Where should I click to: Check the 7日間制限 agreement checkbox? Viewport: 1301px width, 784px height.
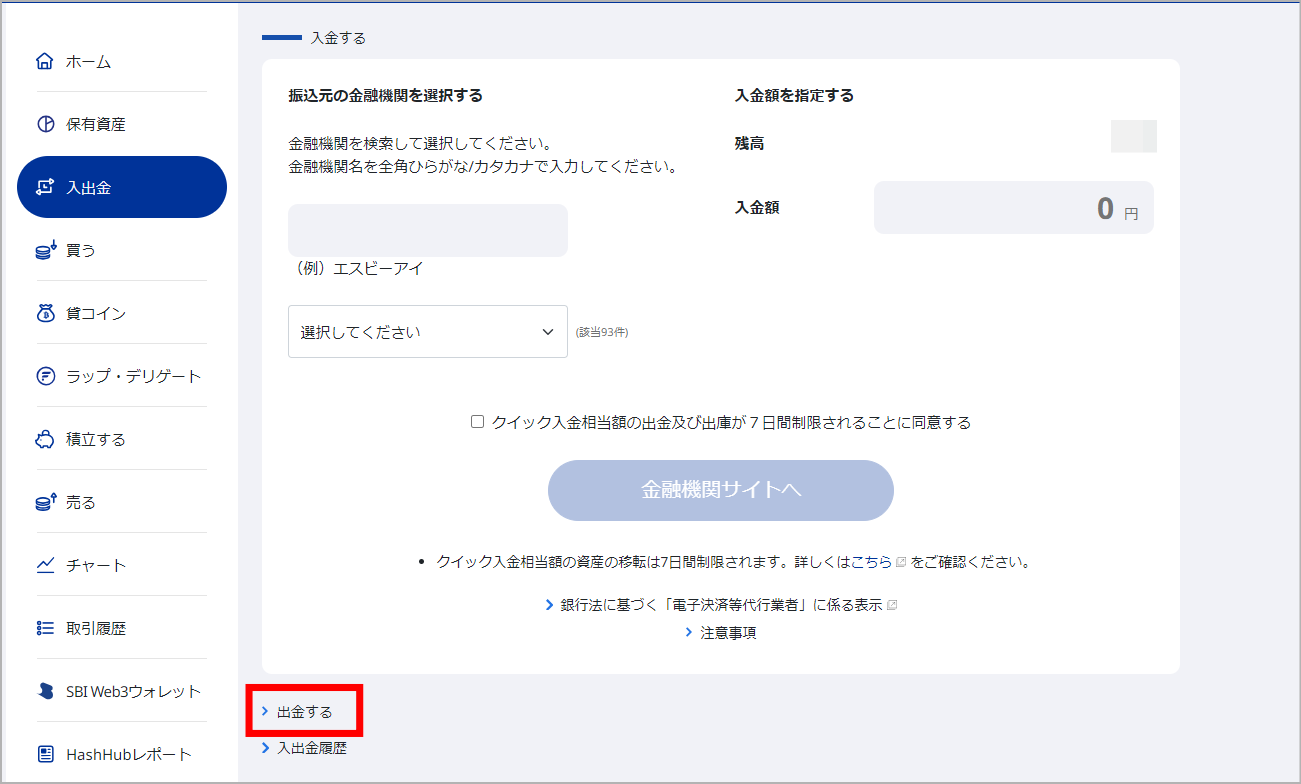click(477, 422)
